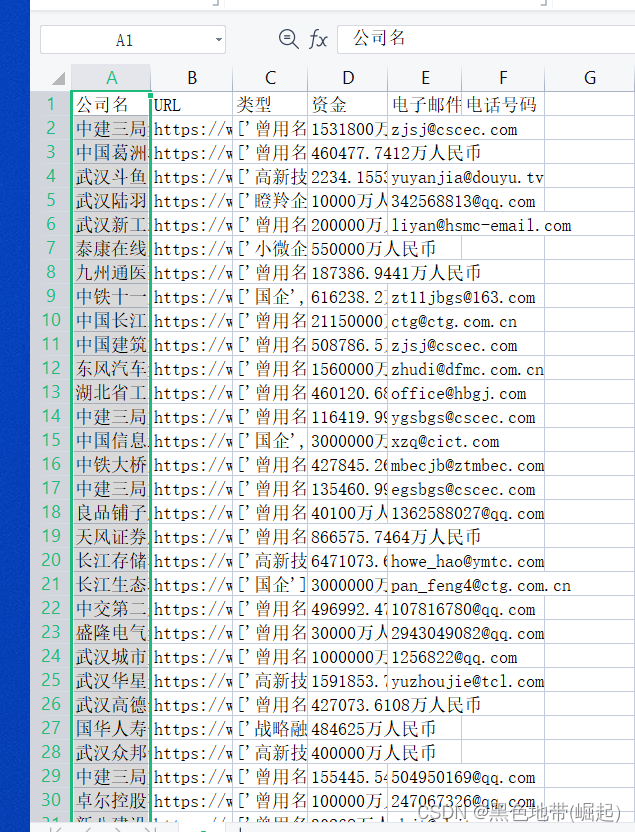
Task: Select column C header
Action: pyautogui.click(x=270, y=78)
